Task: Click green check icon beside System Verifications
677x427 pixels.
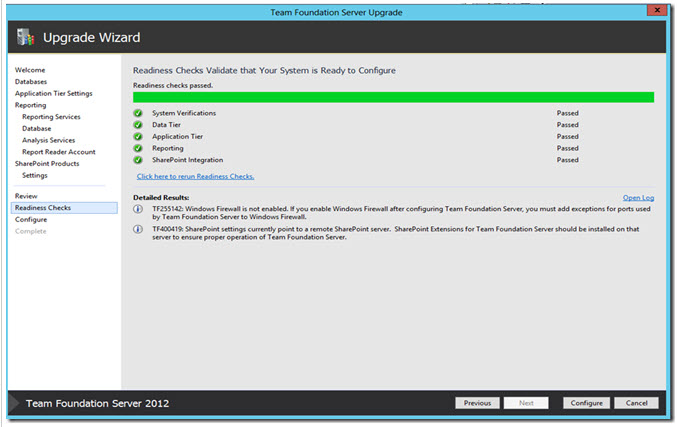Action: [x=138, y=113]
